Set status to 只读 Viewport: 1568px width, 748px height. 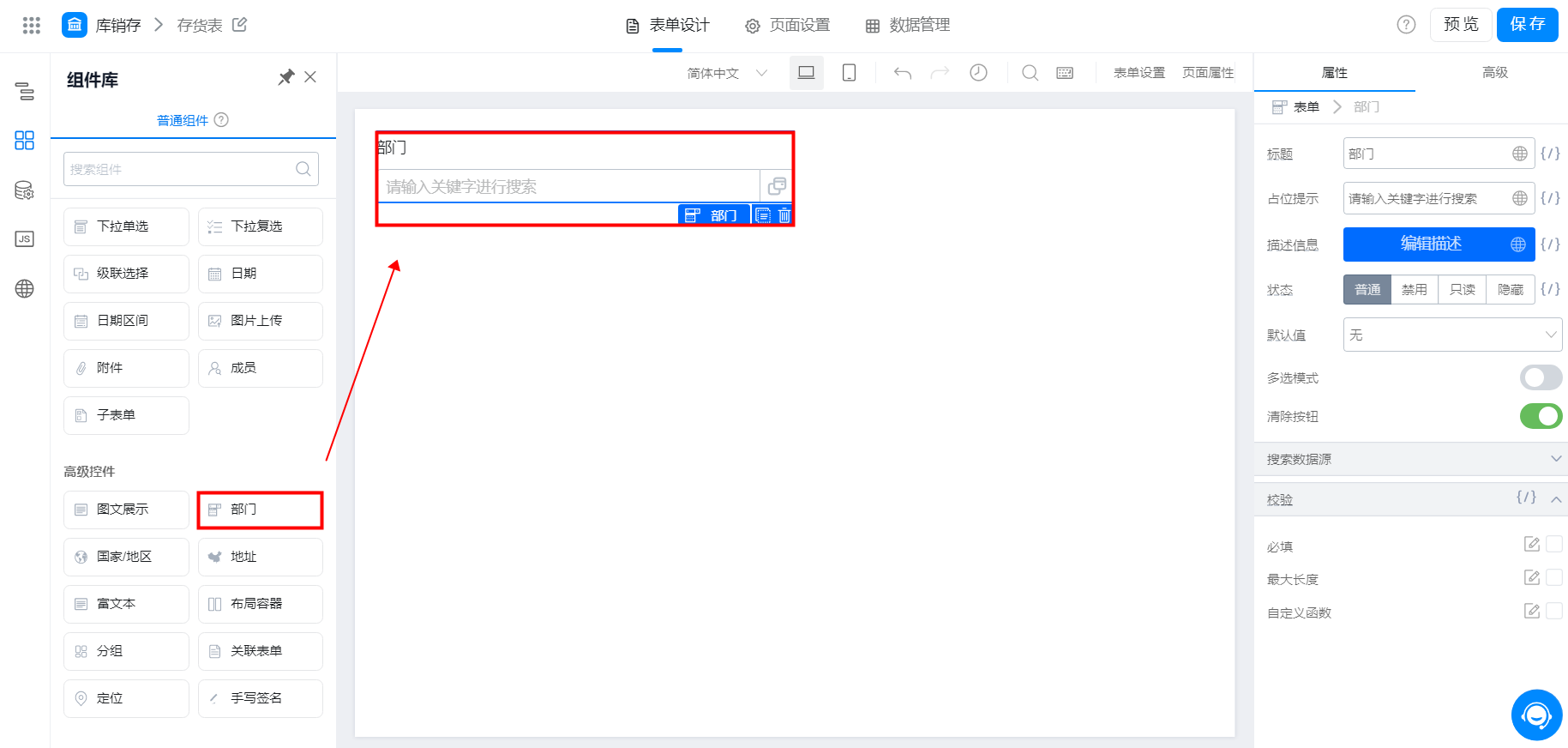(x=1463, y=289)
